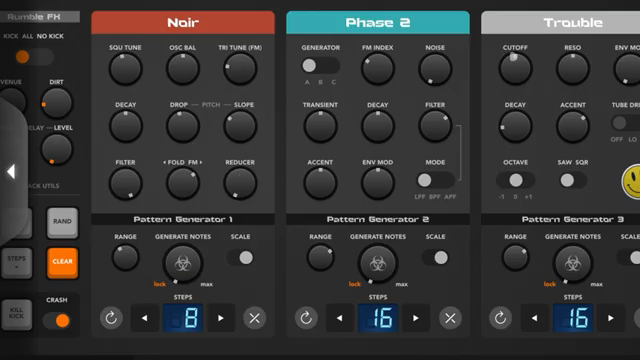The width and height of the screenshot is (640, 360).
Task: Click Pattern Generator 2 steps display showing 16
Action: pos(378,318)
